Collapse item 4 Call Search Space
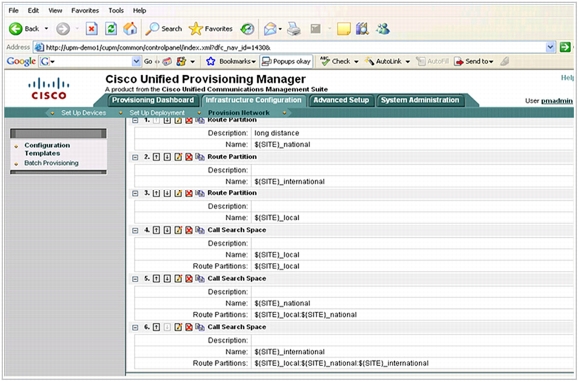This screenshot has height=382, width=579. tap(135, 231)
